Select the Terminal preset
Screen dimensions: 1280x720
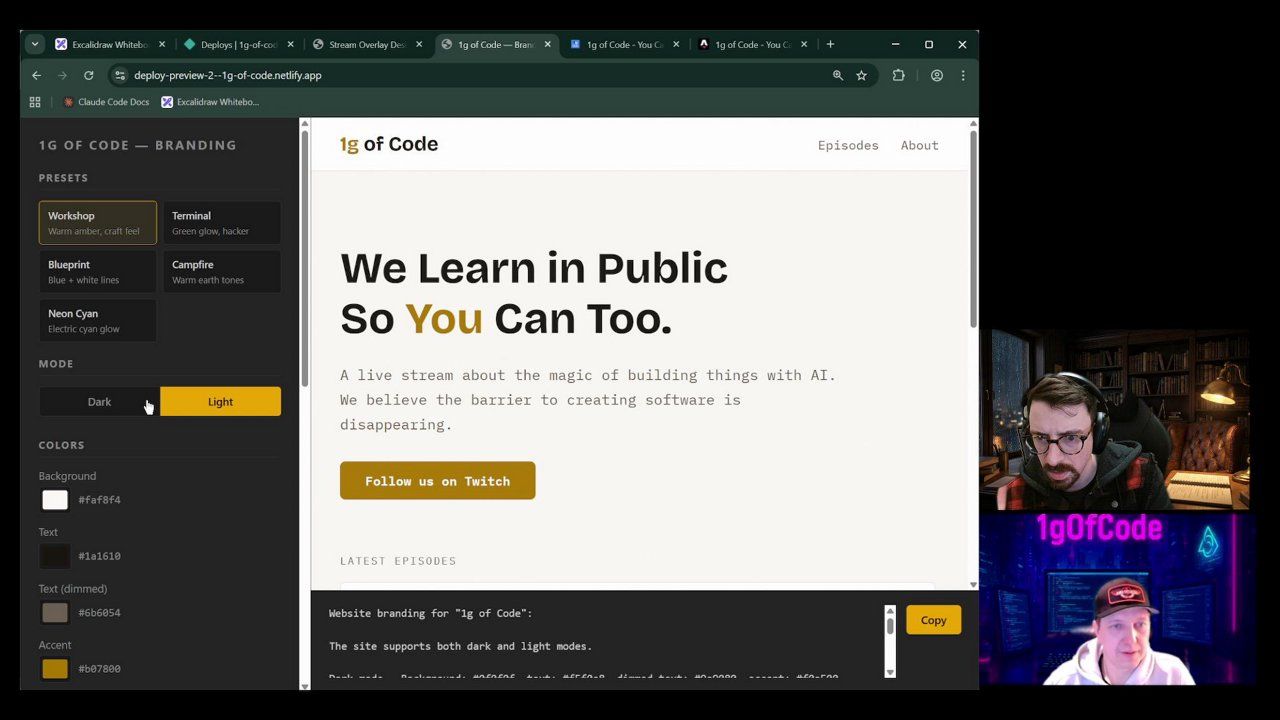[221, 222]
